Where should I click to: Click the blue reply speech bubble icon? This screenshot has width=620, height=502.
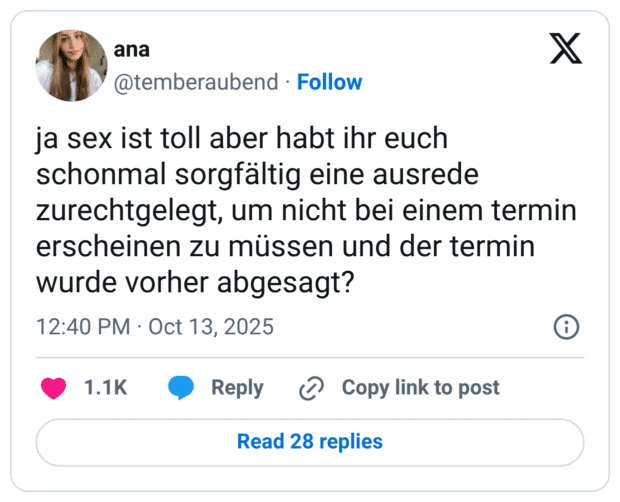point(181,388)
